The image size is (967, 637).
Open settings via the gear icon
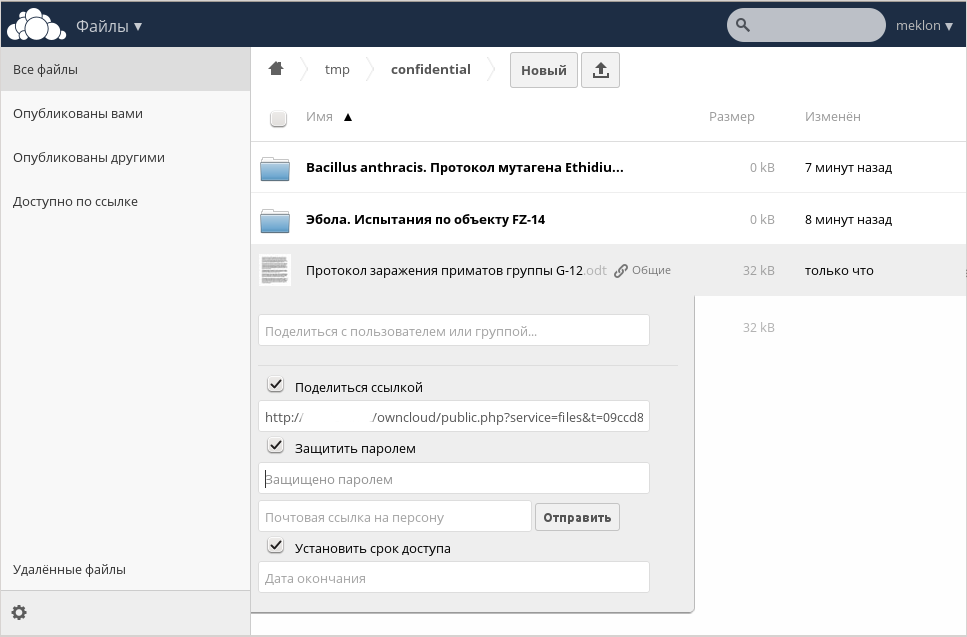point(19,611)
